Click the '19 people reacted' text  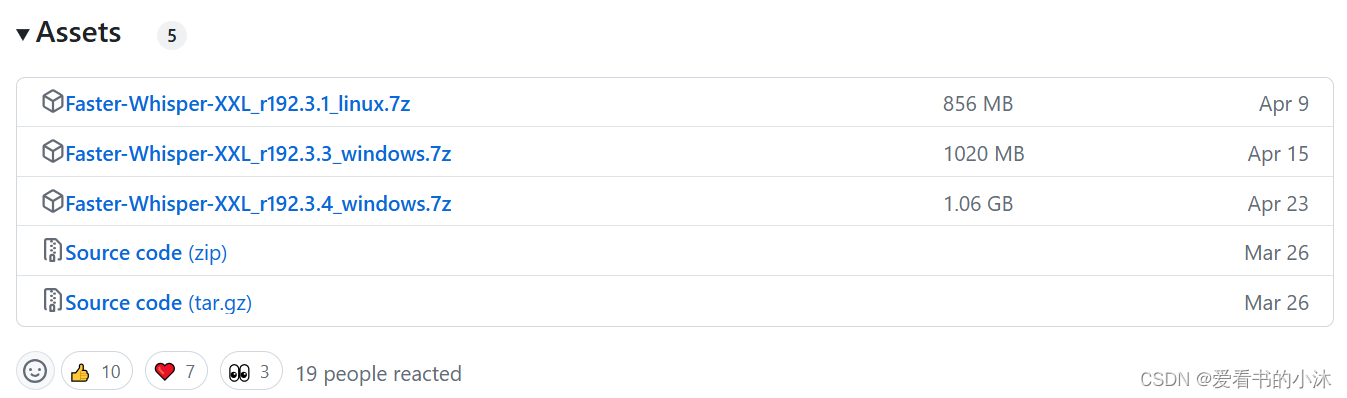click(x=379, y=374)
